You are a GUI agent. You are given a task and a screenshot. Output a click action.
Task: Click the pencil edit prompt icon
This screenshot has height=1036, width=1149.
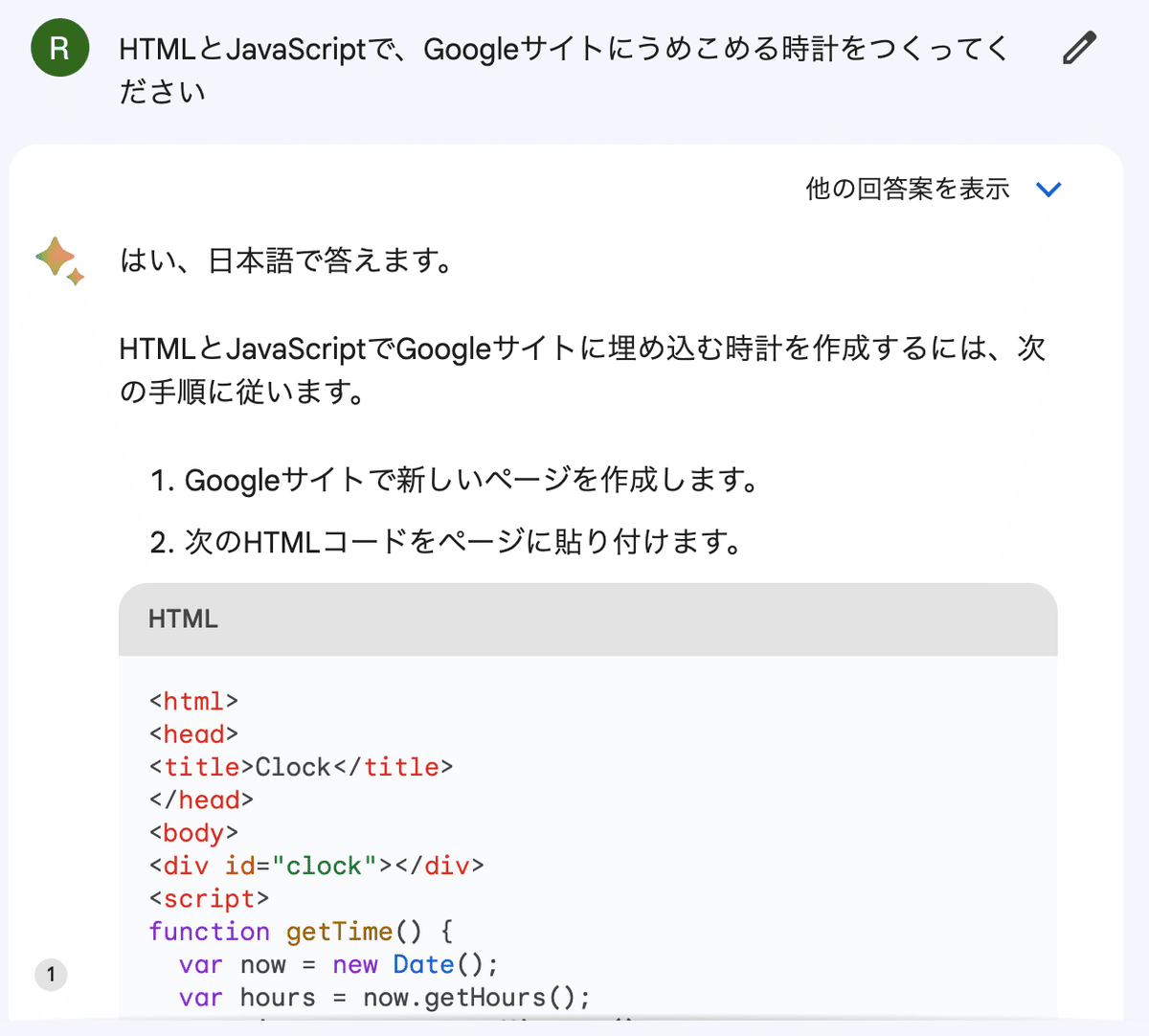1079,48
